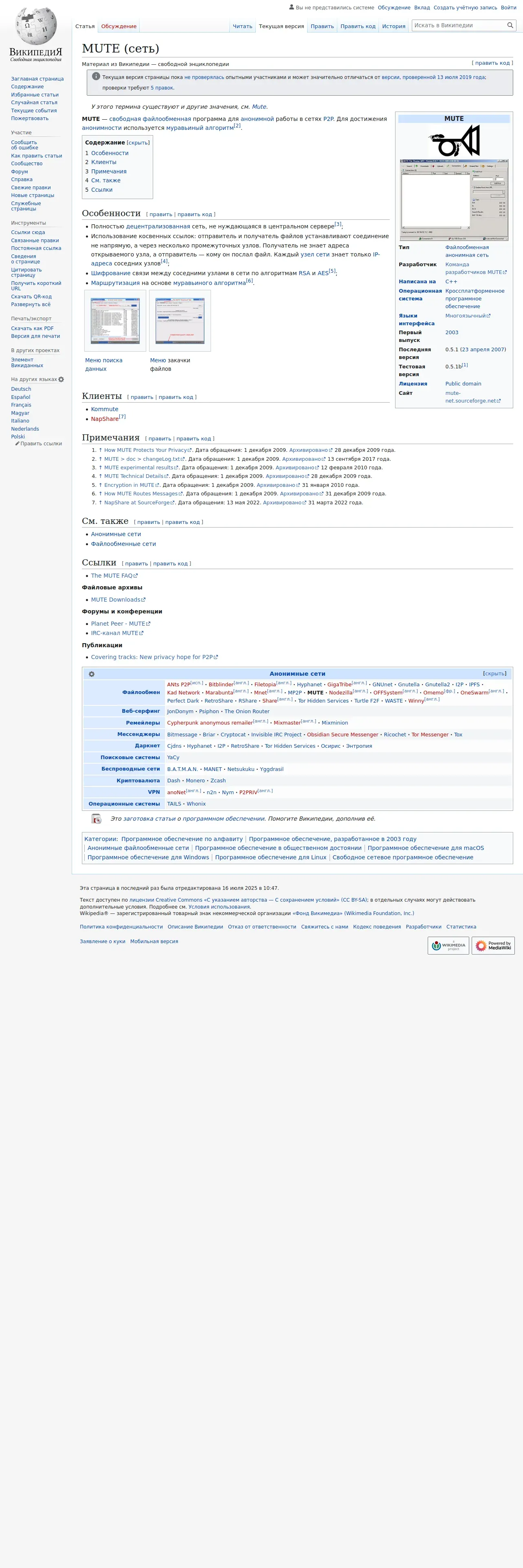The height and width of the screenshot is (1568, 523).
Task: Open the муравьиный алгоритм link in the intro
Action: 200,128
